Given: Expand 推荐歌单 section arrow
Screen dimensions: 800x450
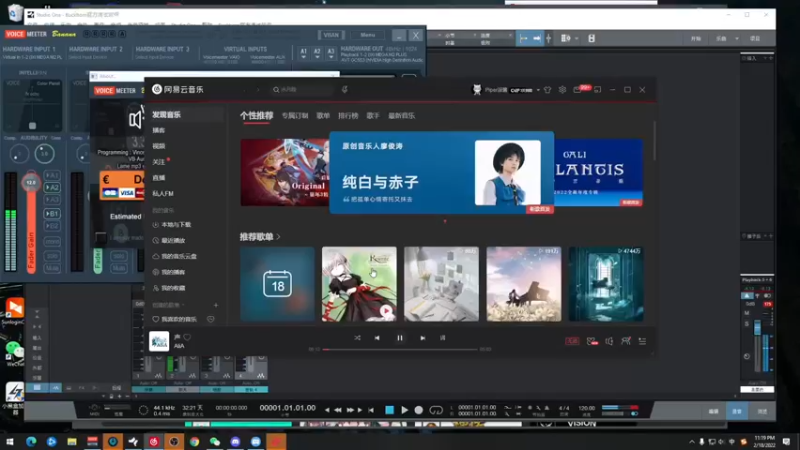Looking at the screenshot, I should pyautogui.click(x=279, y=237).
